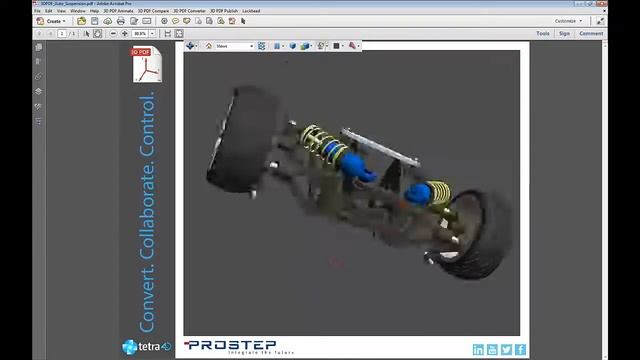Click the zoom percentage field
The height and width of the screenshot is (360, 640).
pos(140,33)
